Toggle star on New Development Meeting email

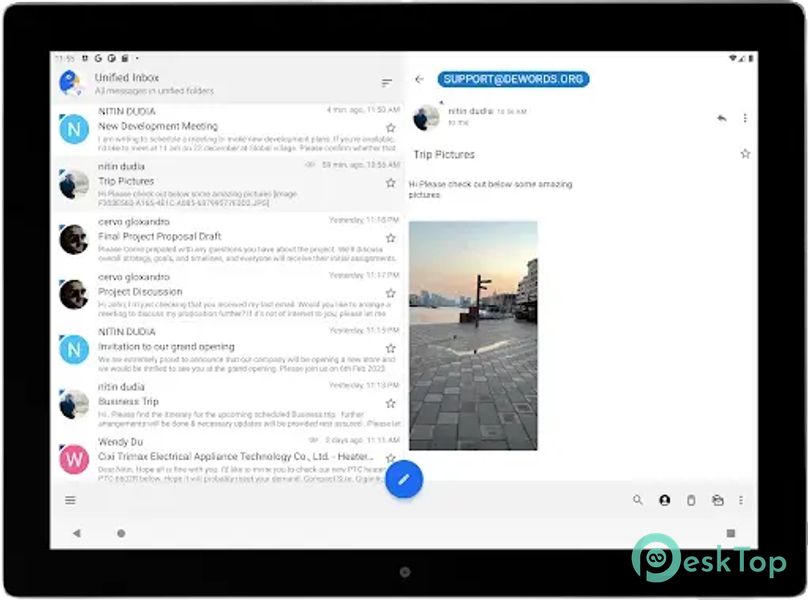click(x=391, y=128)
